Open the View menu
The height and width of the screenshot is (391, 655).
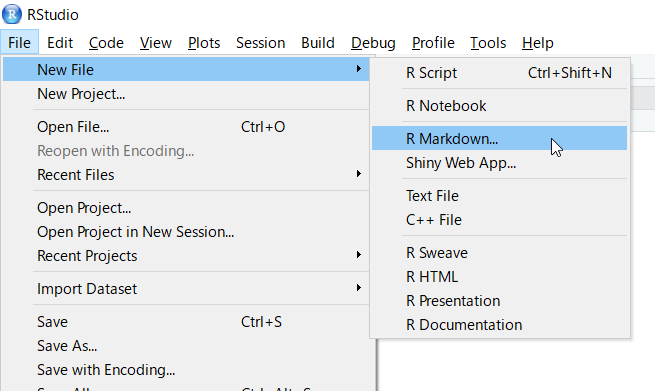point(155,43)
